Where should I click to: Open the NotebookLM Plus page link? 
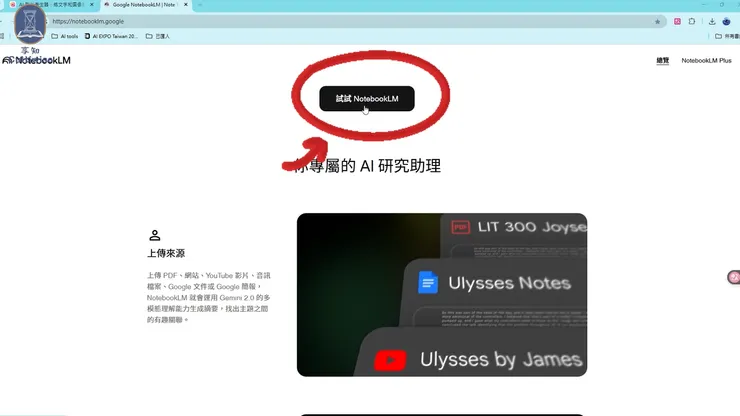(706, 60)
